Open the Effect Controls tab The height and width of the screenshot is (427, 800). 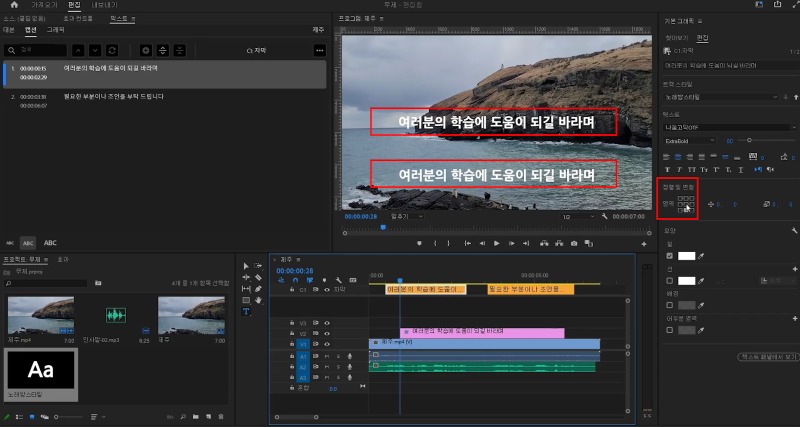(78, 19)
